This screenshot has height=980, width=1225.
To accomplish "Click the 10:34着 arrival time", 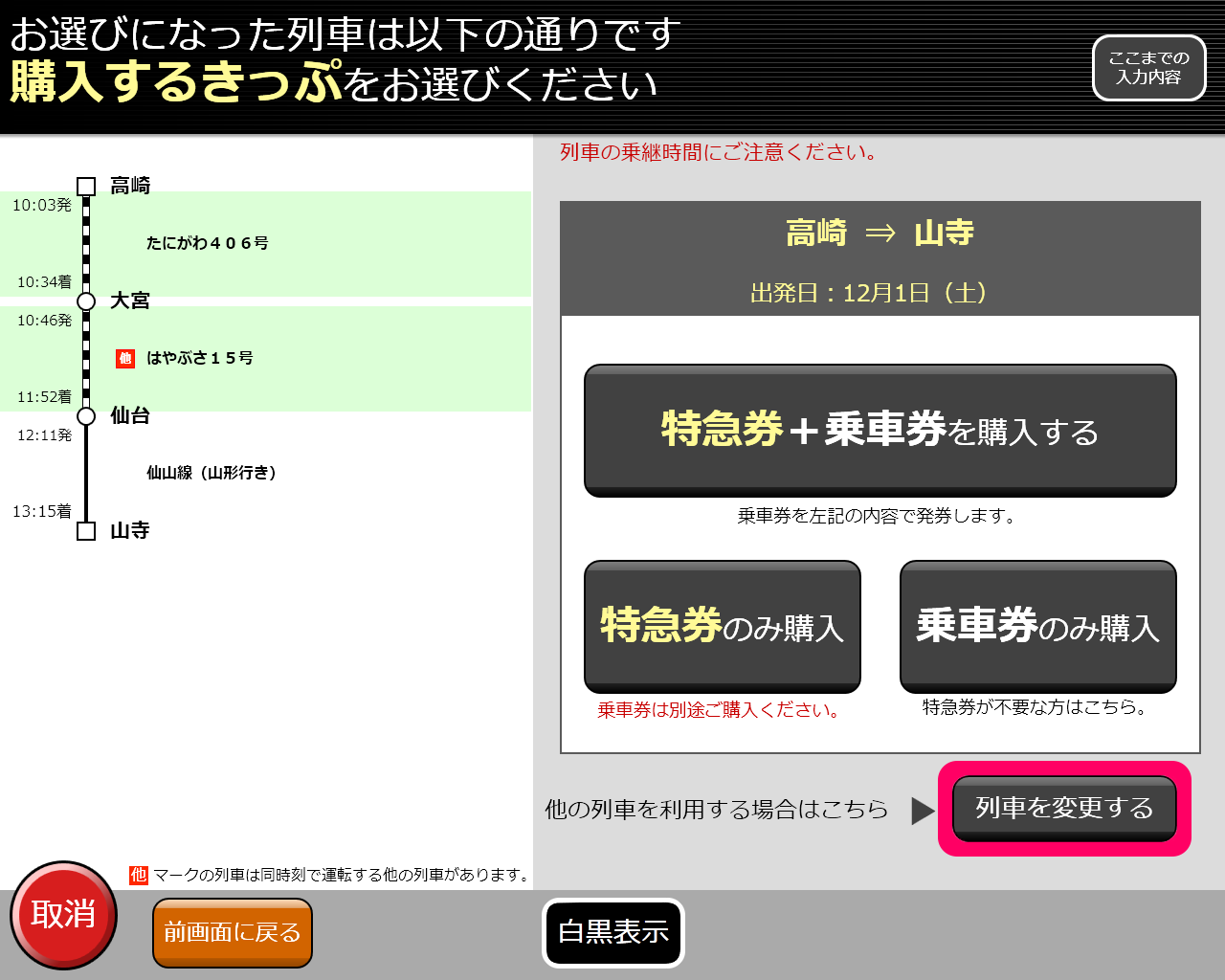I will [45, 282].
